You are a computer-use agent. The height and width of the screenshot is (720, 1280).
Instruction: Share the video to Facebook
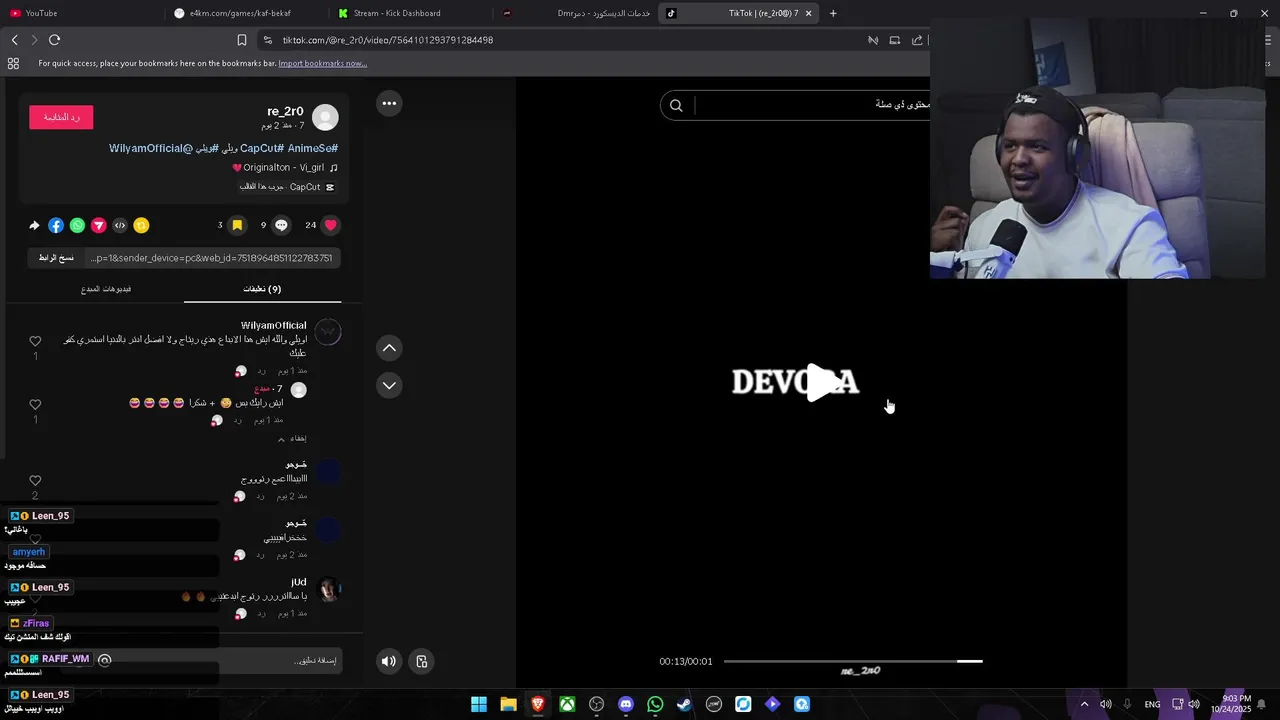(x=56, y=225)
